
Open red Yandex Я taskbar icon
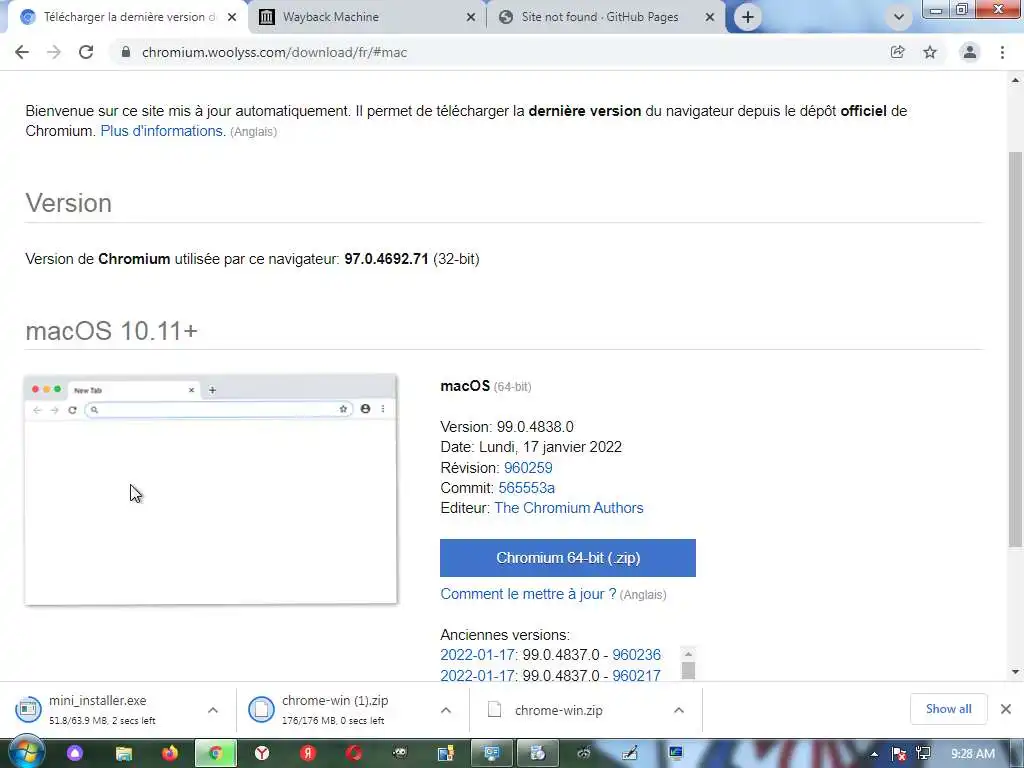pos(308,754)
